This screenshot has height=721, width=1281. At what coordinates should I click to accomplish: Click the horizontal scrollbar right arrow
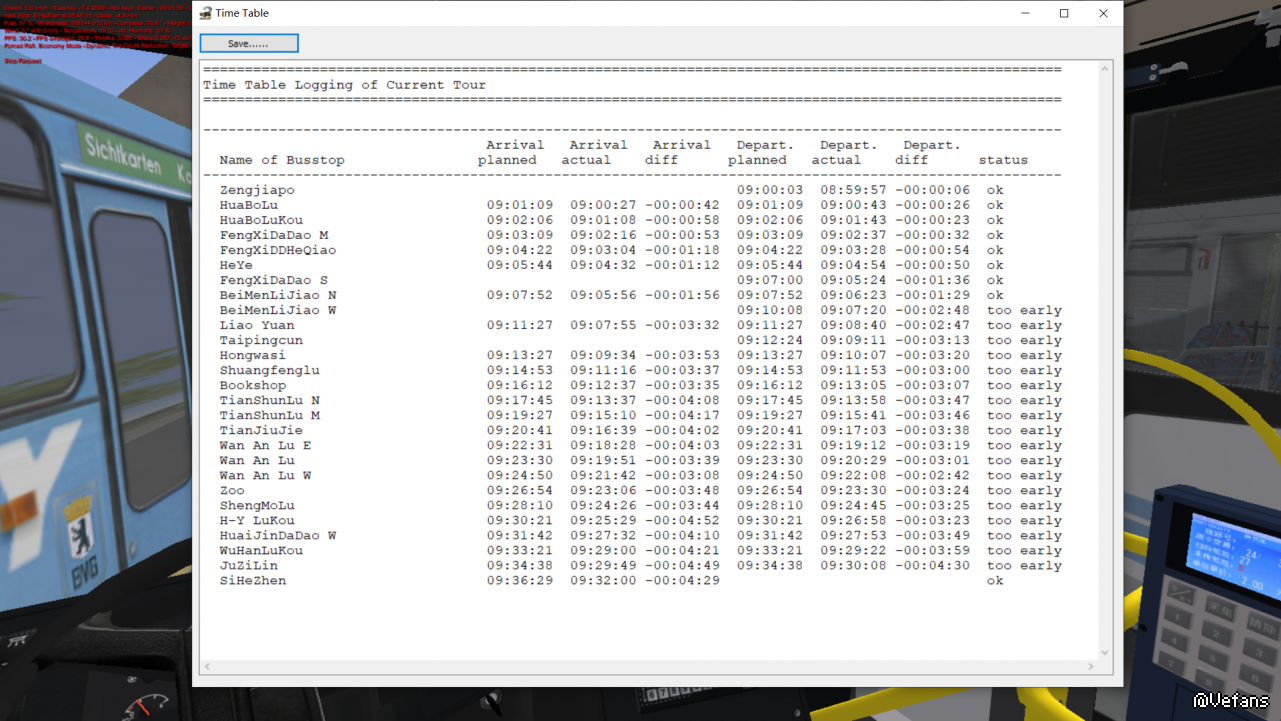[x=1091, y=666]
